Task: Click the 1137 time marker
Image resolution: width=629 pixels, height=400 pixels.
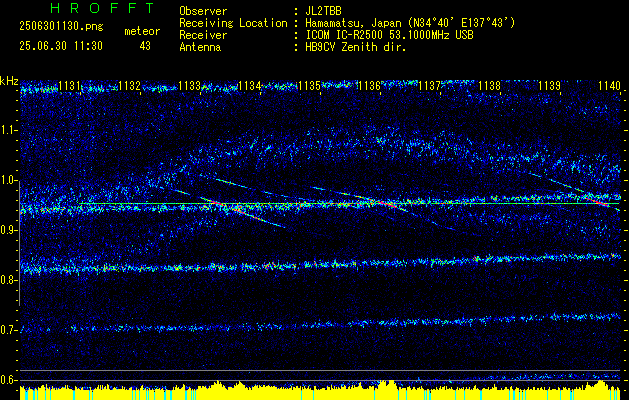Action: (429, 85)
